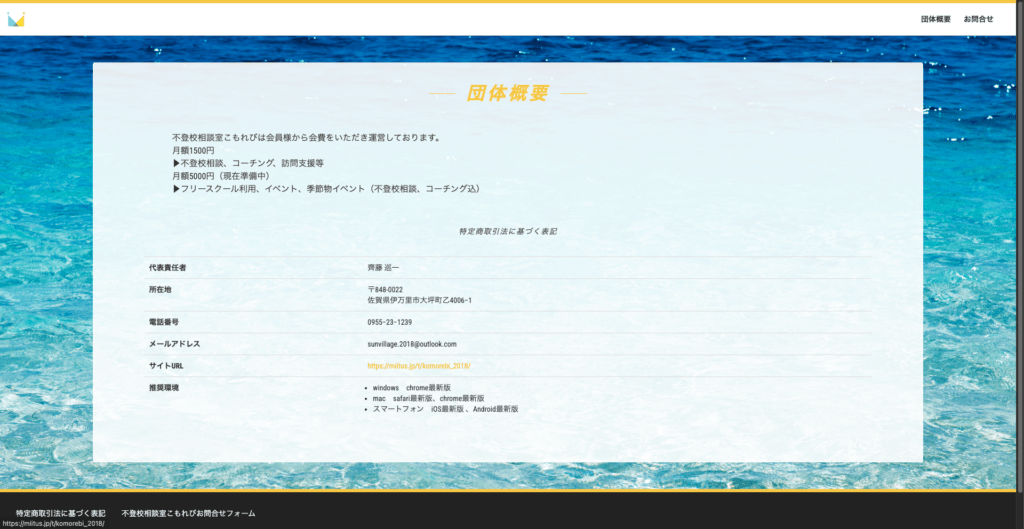Select postal code 〒848-0022
Screen dimensions: 1024x529
pos(385,289)
